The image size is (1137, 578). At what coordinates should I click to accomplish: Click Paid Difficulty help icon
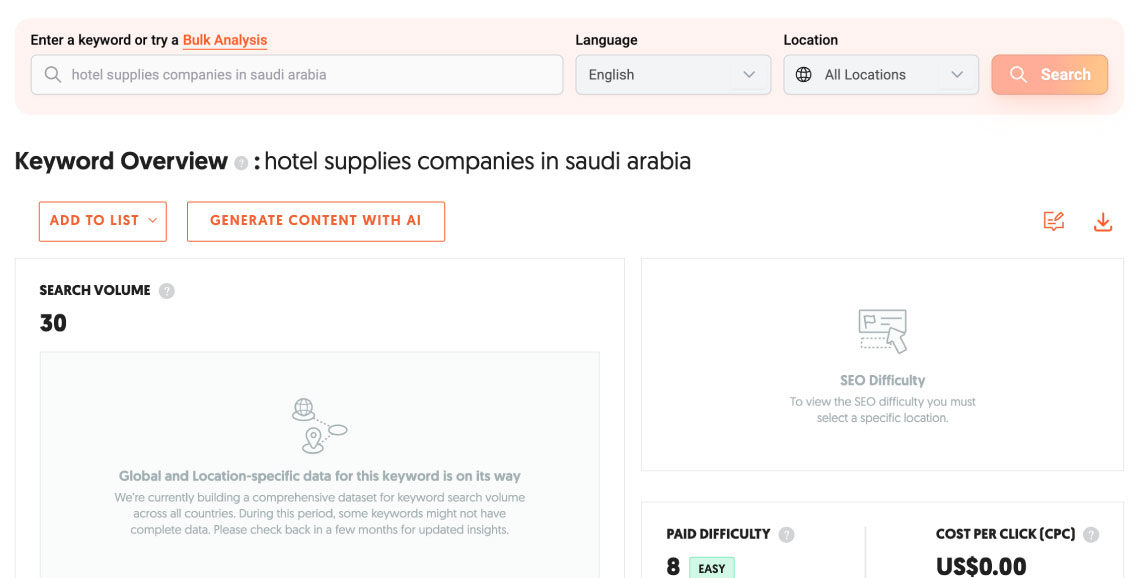(x=787, y=535)
